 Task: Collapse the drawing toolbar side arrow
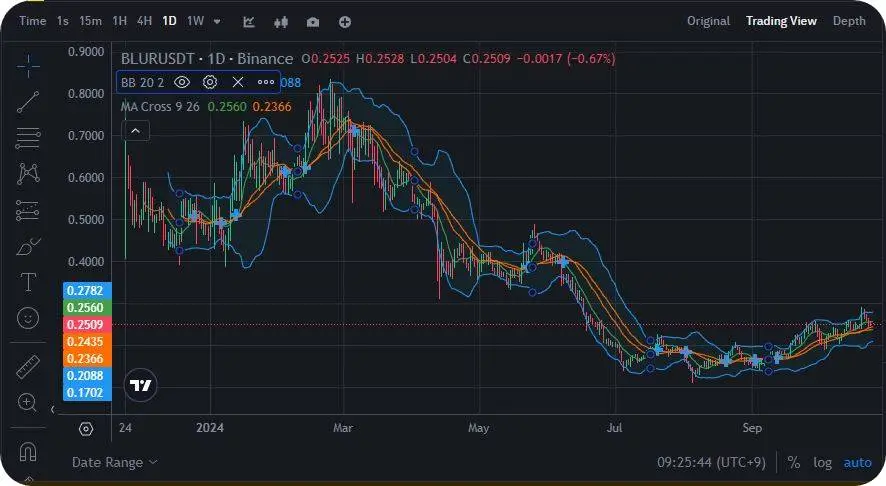pos(53,409)
